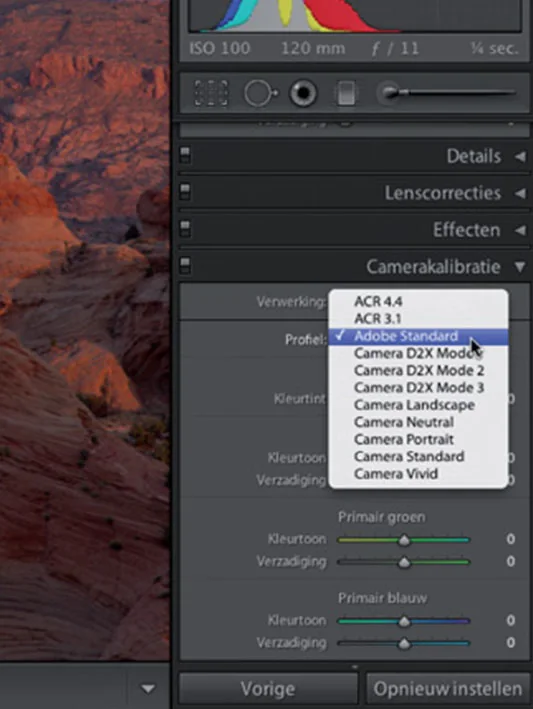Screen dimensions: 533x709
Task: Choose Camera D2X Mode 3 profile
Action: (x=418, y=388)
